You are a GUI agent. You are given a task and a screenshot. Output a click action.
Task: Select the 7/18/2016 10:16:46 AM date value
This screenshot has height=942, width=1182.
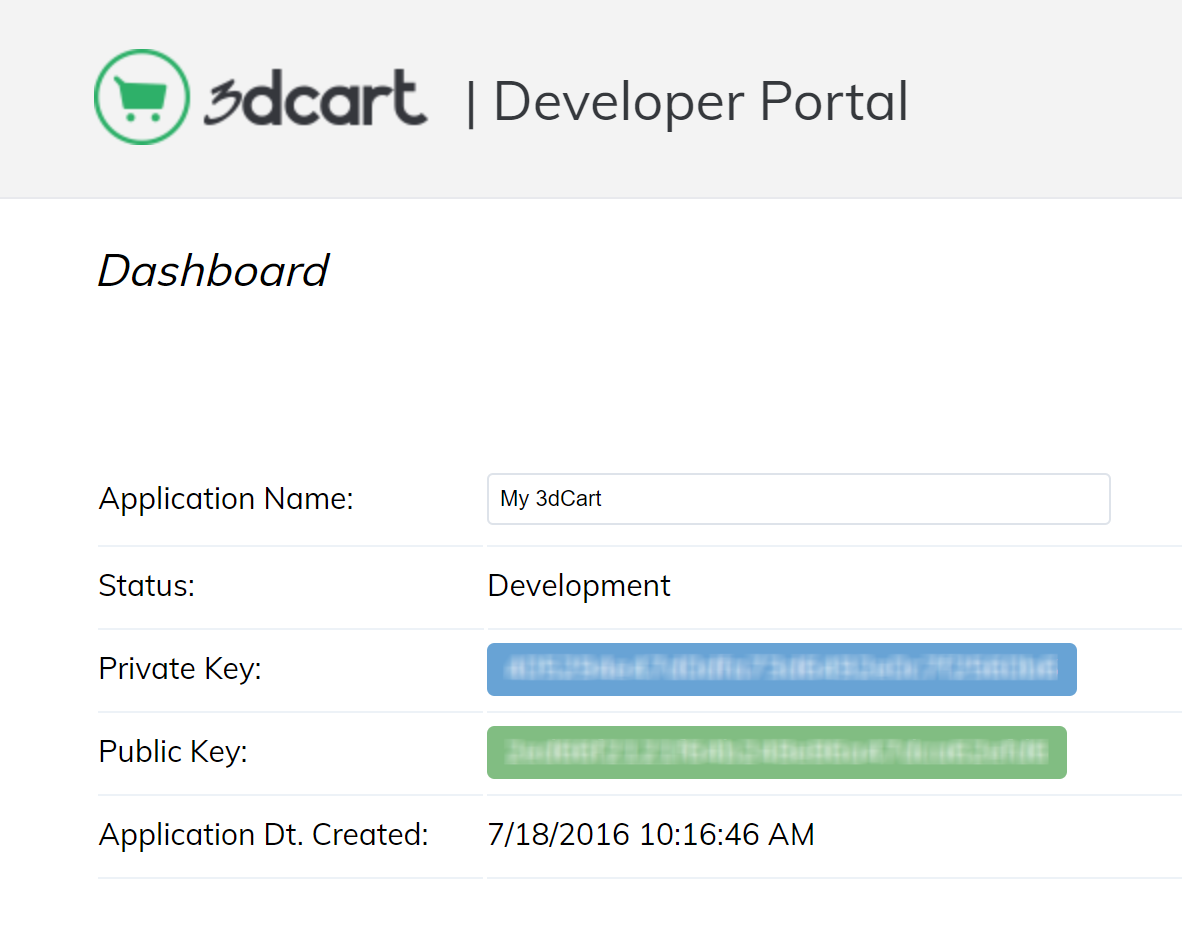coord(651,834)
